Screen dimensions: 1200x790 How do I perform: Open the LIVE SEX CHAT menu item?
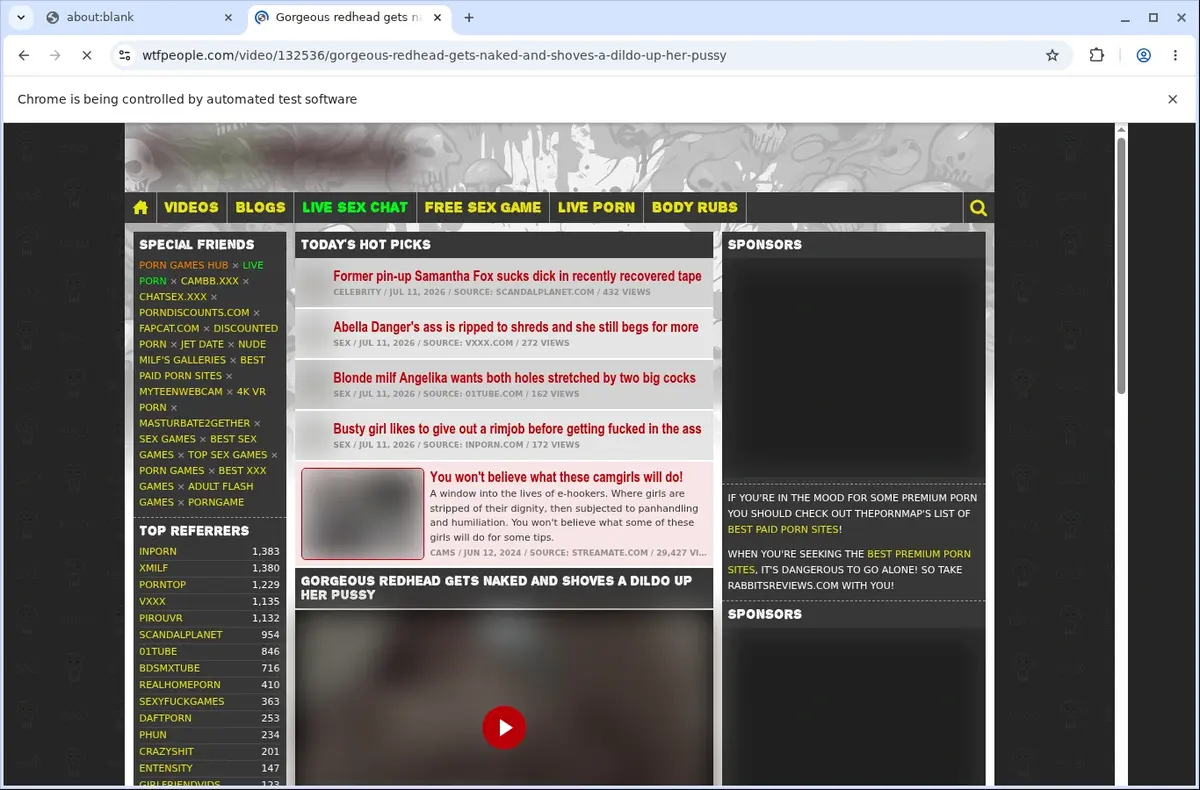[355, 207]
